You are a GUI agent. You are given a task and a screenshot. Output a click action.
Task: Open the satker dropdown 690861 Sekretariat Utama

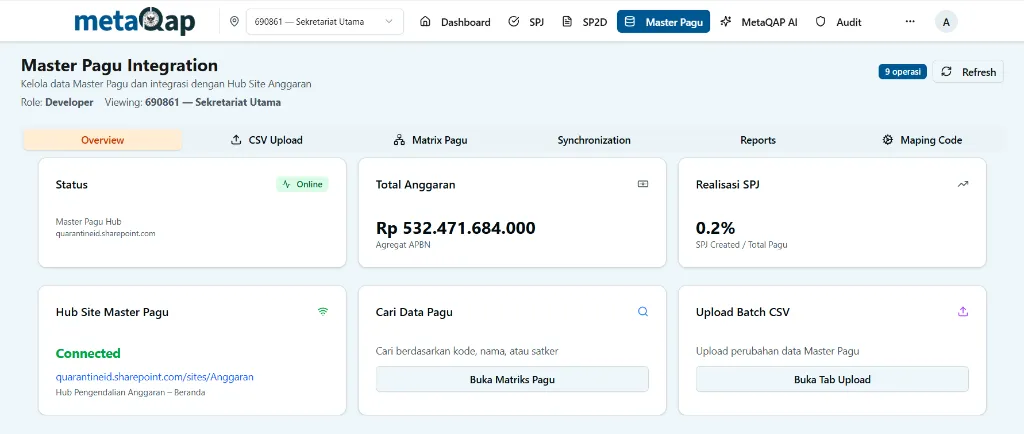tap(325, 22)
